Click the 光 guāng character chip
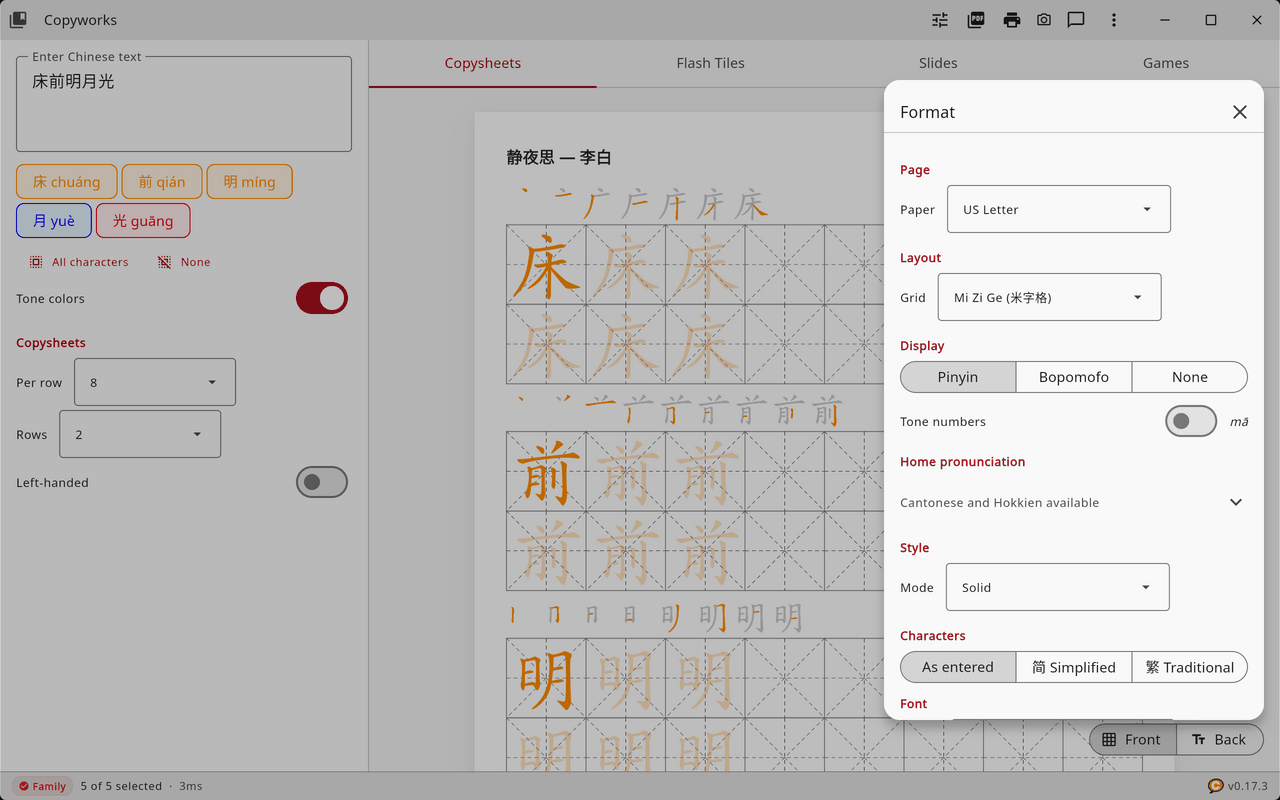 pos(143,221)
